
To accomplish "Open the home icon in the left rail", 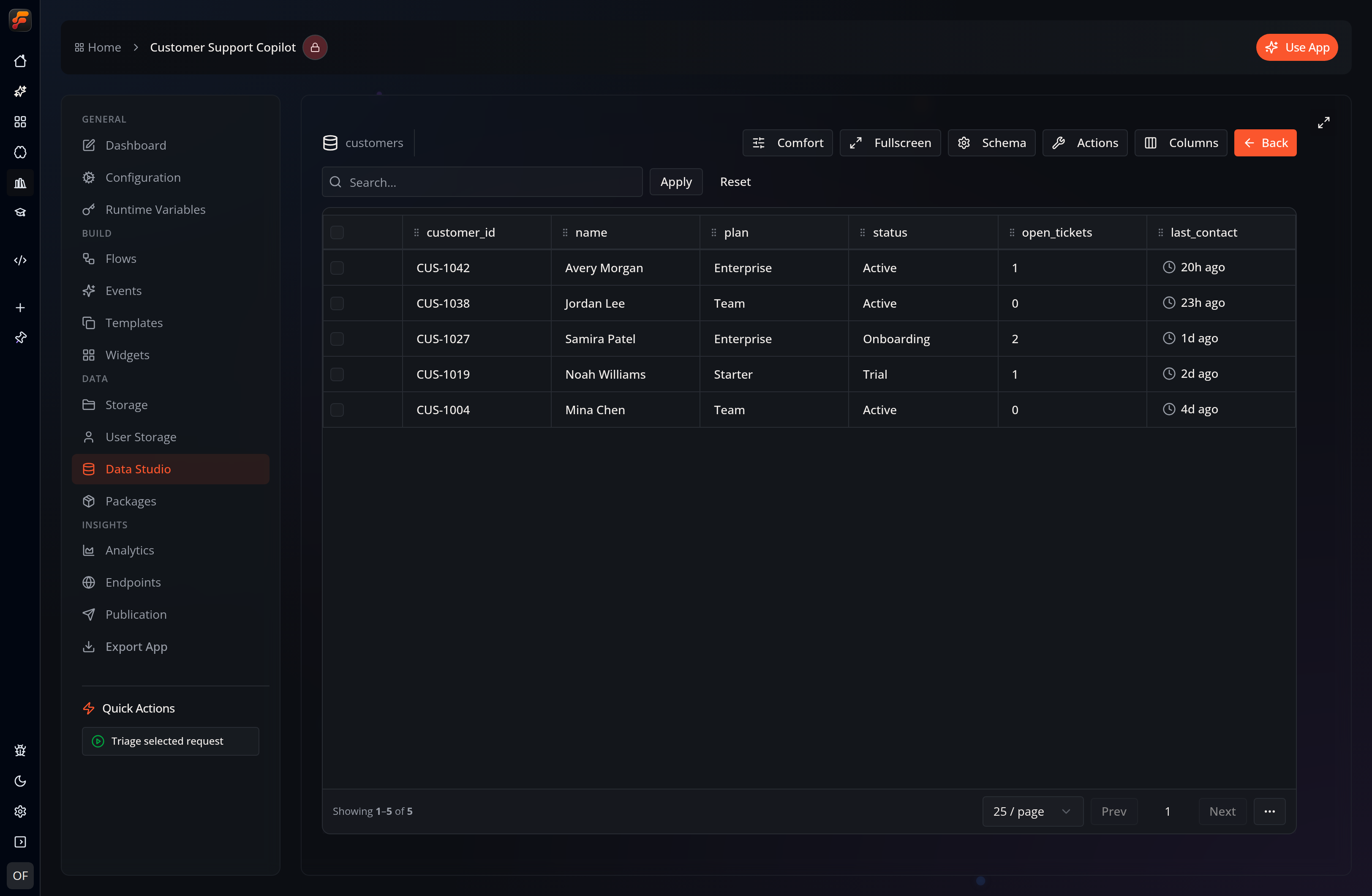I will pos(20,61).
